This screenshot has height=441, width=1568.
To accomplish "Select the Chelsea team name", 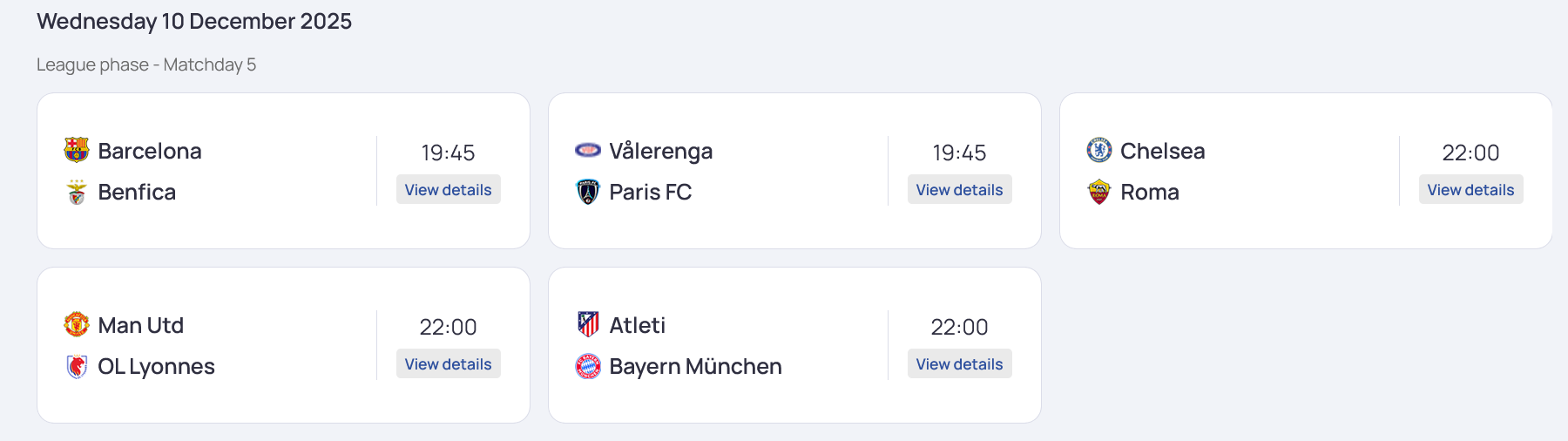I will 1162,151.
